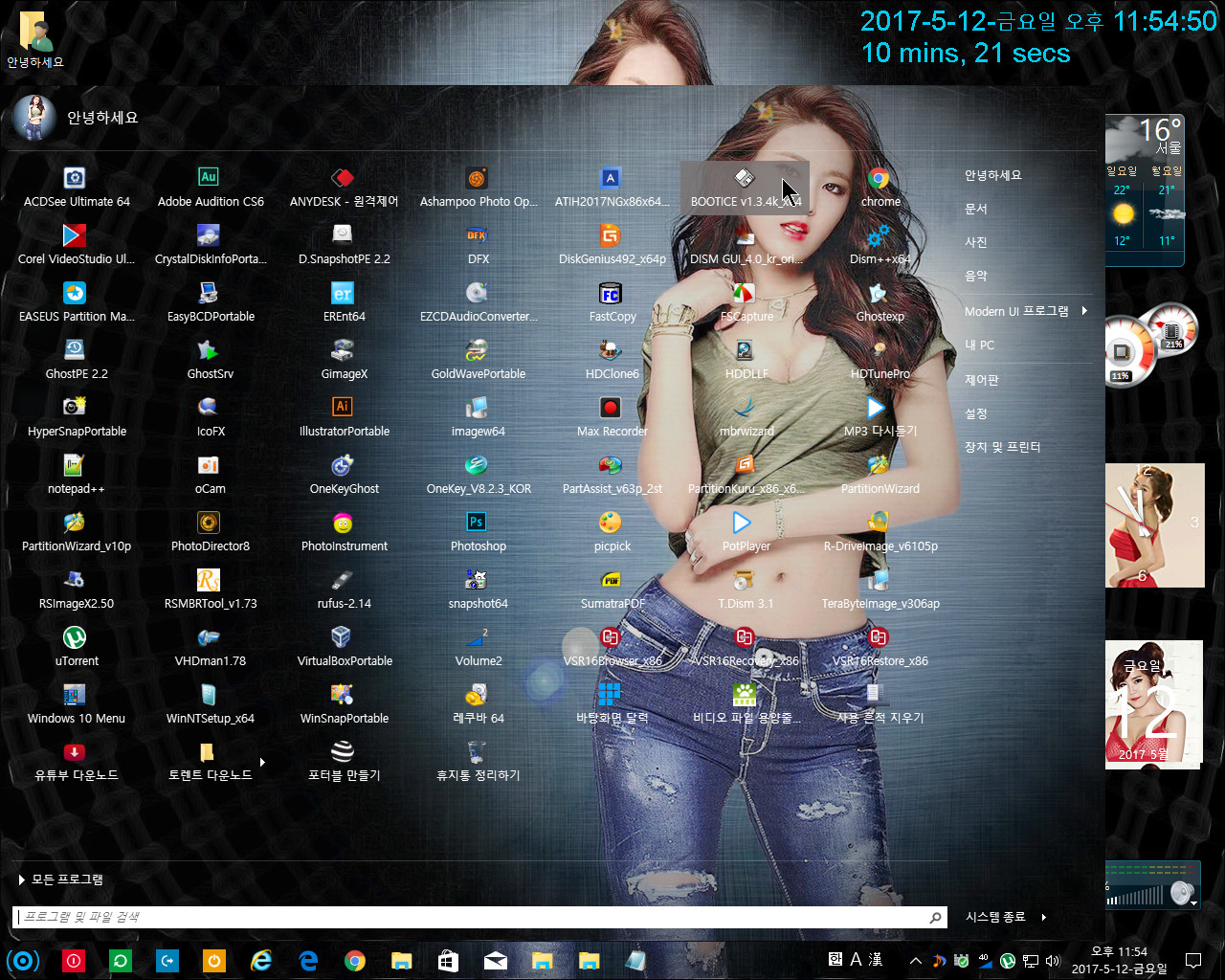1225x980 pixels.
Task: Open 문서 from right panel
Action: point(975,209)
